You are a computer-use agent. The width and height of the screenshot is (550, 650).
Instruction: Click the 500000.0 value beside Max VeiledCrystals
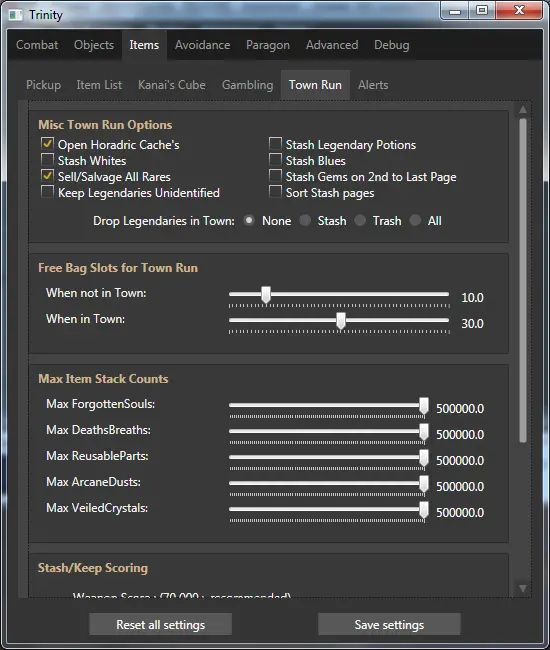coord(460,513)
